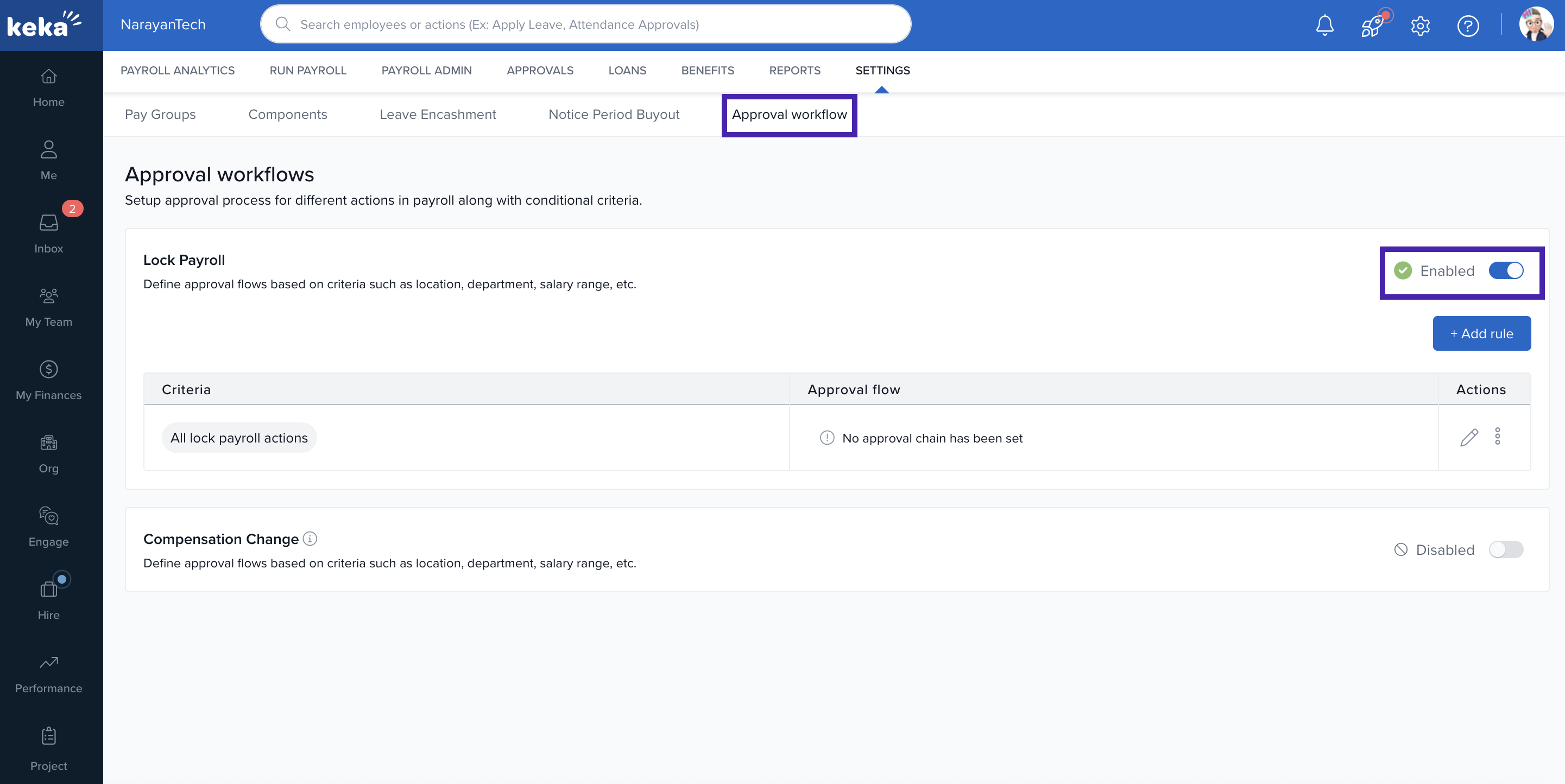
Task: Open the three-dot rule actions menu
Action: pos(1498,437)
